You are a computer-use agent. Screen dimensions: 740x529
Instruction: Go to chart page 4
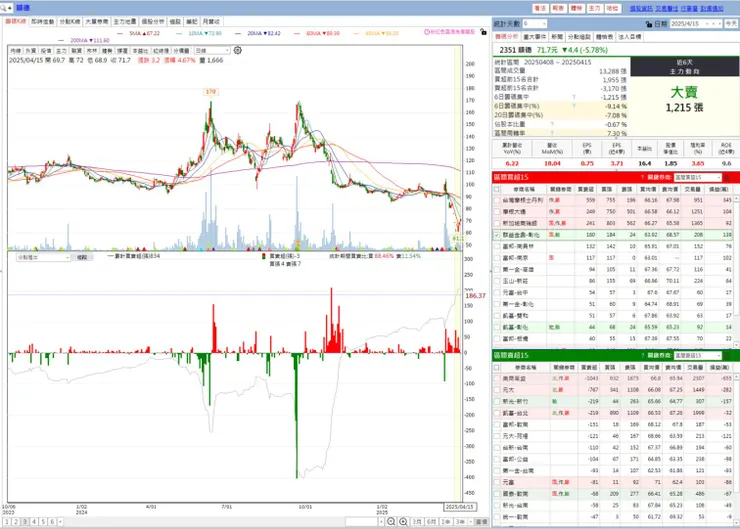pos(34,521)
